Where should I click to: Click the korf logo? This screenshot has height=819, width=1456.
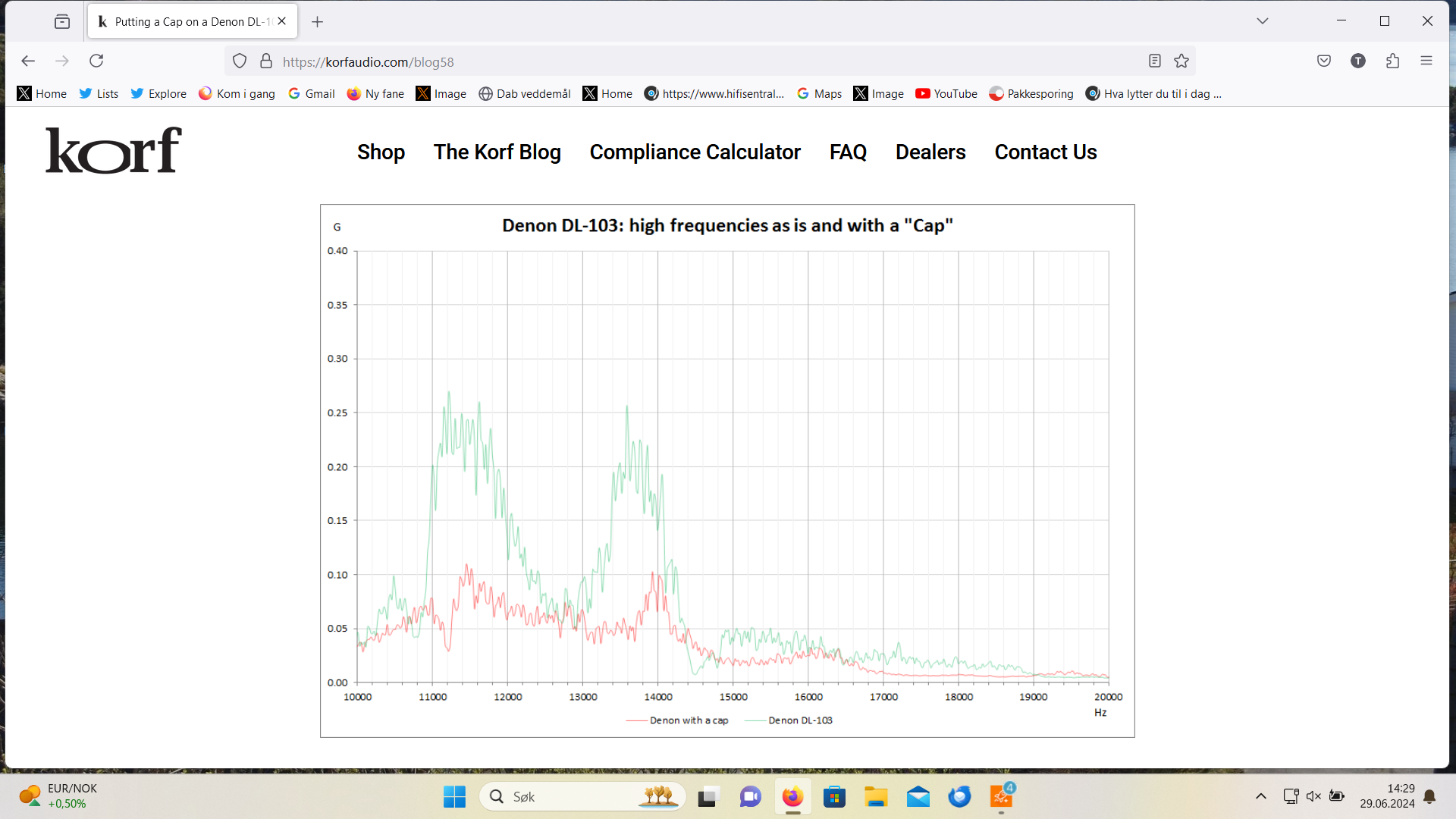tap(114, 150)
